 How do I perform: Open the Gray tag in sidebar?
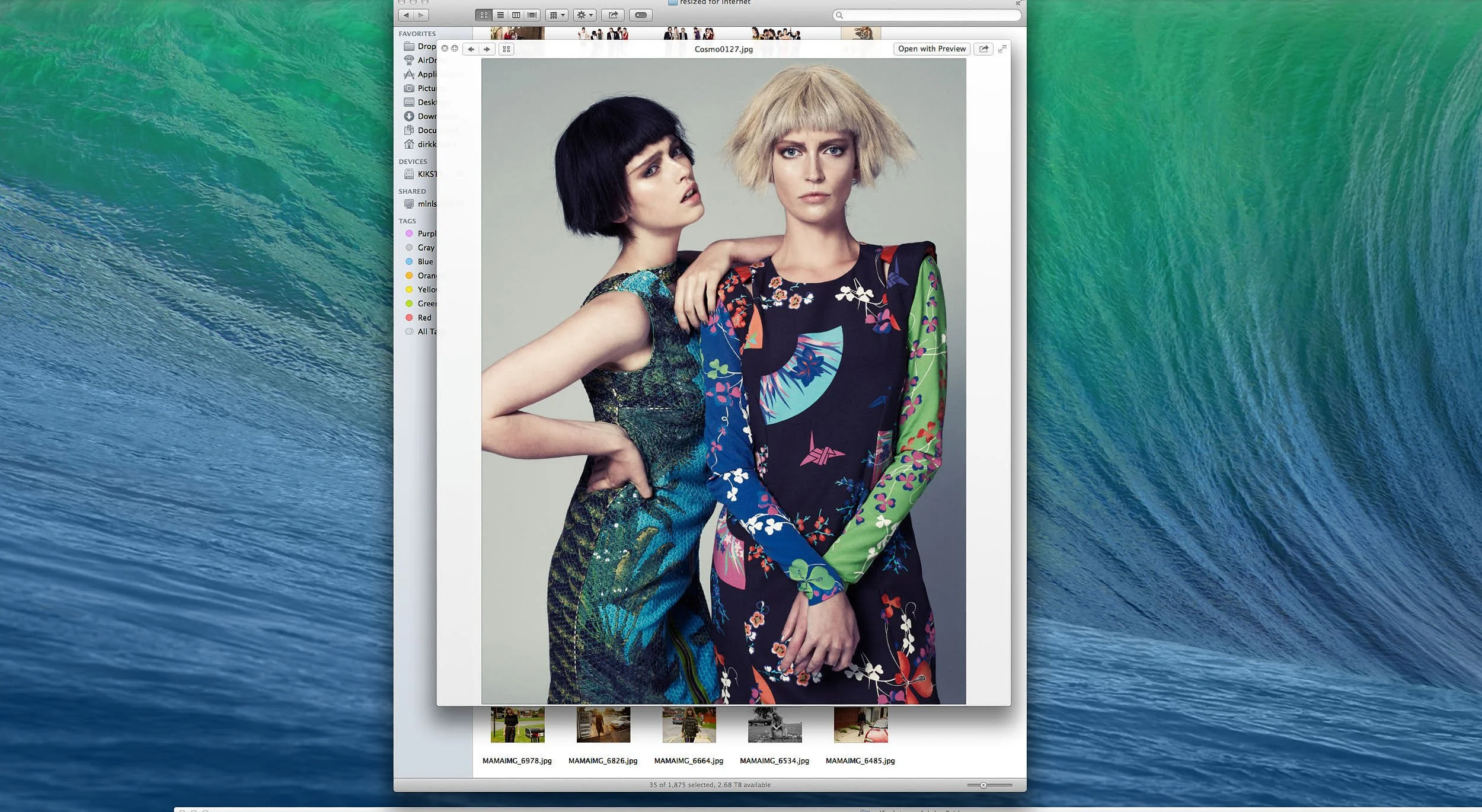pos(425,248)
